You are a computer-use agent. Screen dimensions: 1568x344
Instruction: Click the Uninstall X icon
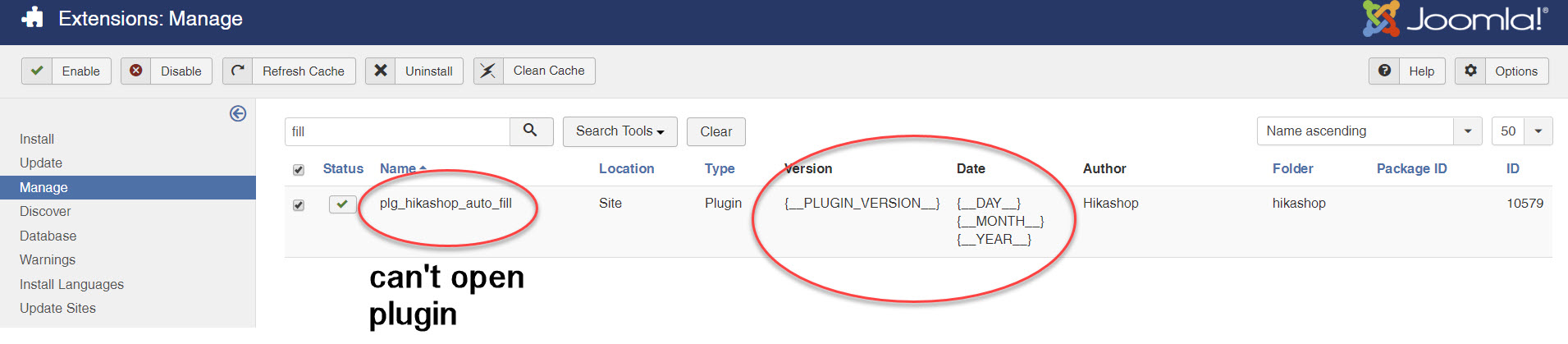(x=380, y=71)
